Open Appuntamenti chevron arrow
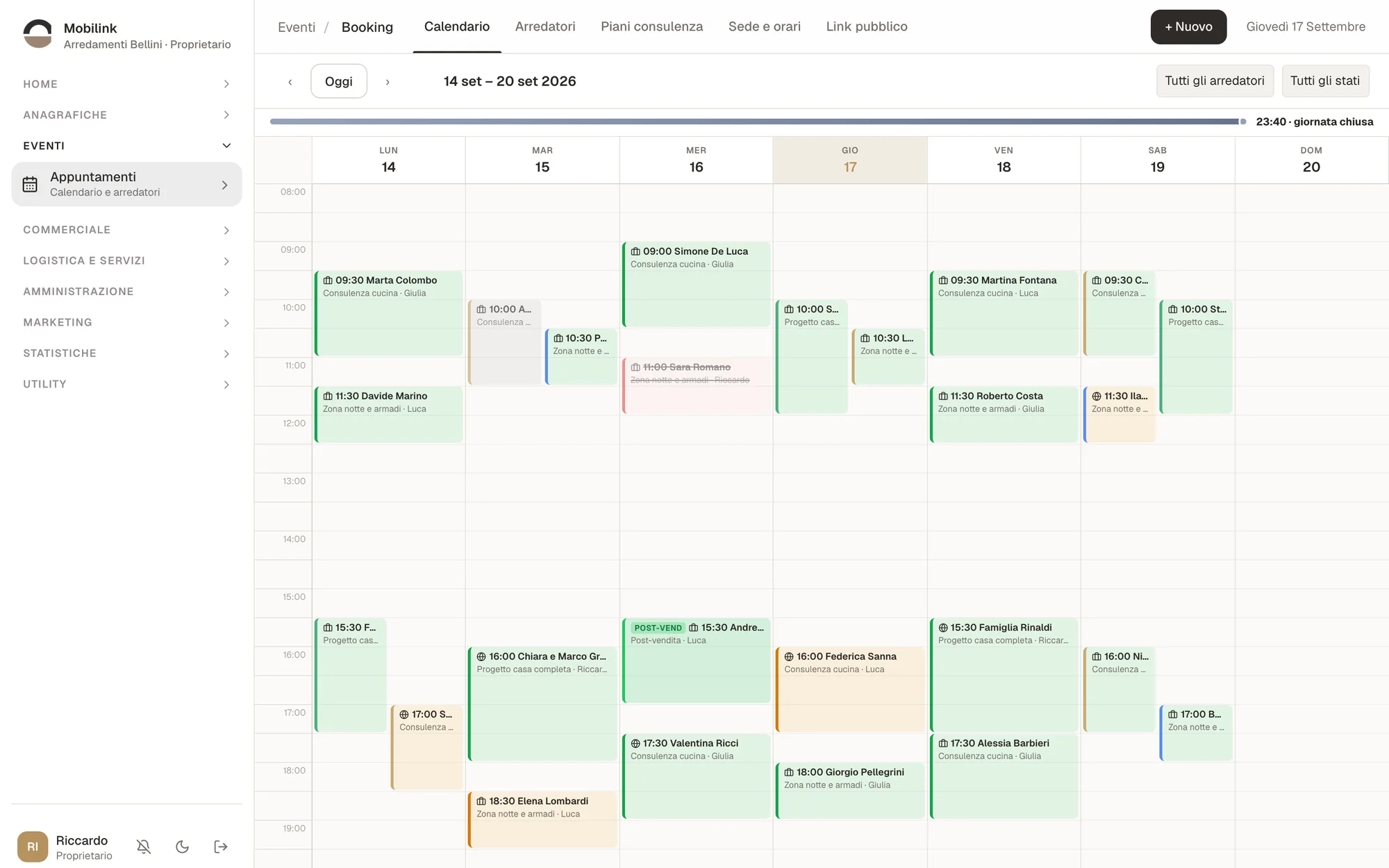1389x868 pixels. pyautogui.click(x=224, y=185)
